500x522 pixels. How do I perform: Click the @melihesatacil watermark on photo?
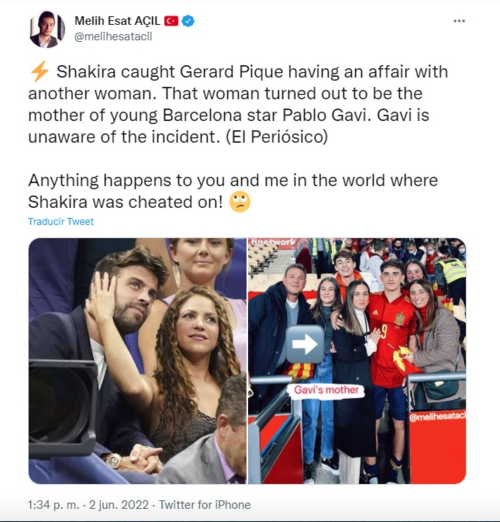[437, 417]
